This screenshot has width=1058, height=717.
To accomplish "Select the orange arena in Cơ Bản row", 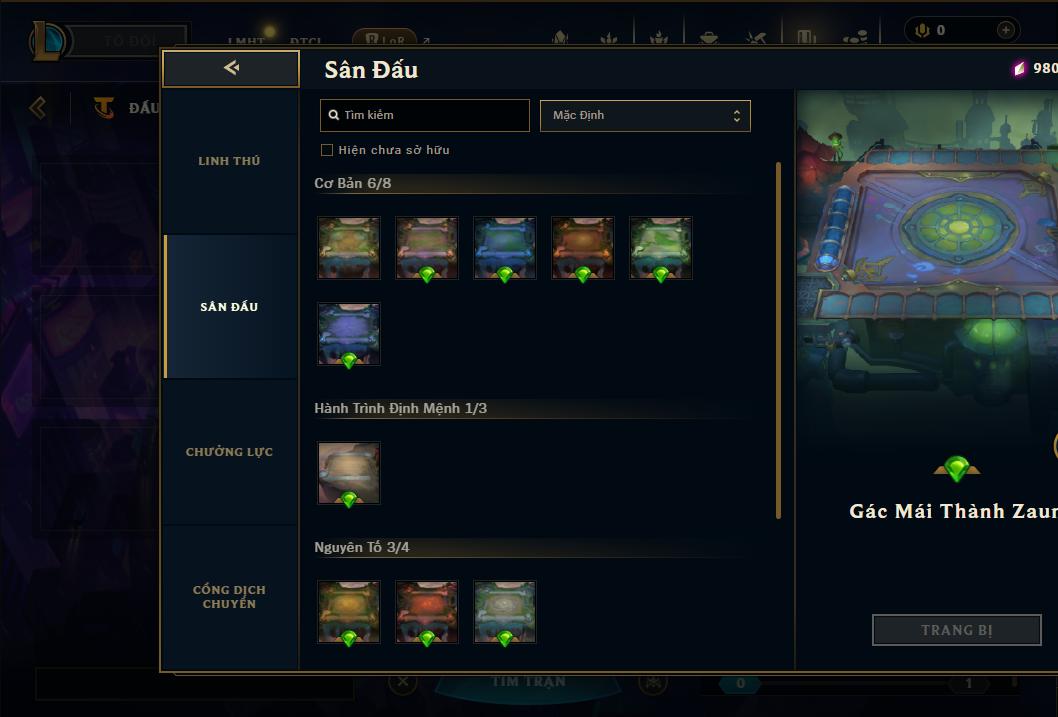I will pos(582,248).
